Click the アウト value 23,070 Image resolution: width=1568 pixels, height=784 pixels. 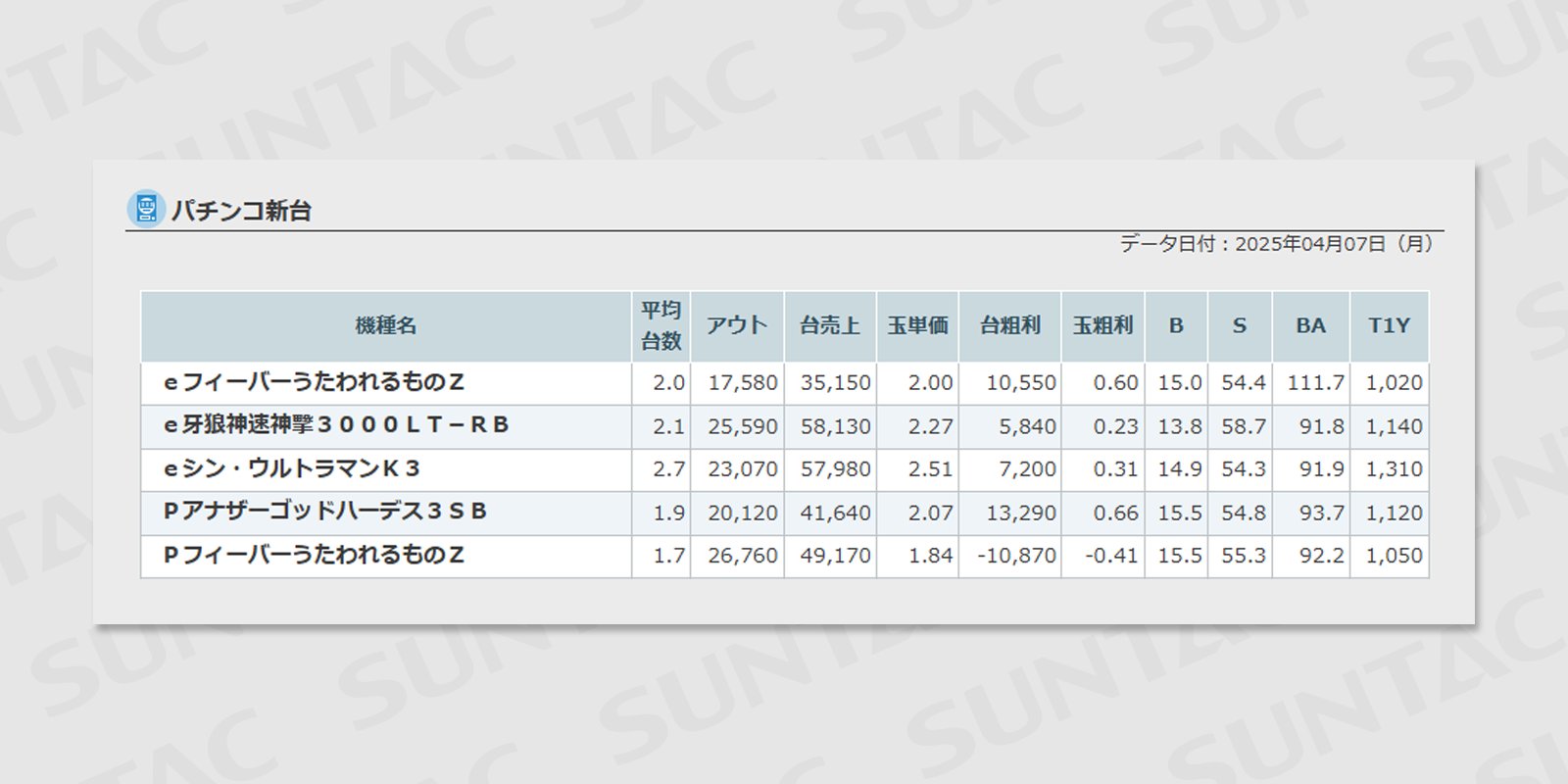tap(743, 469)
